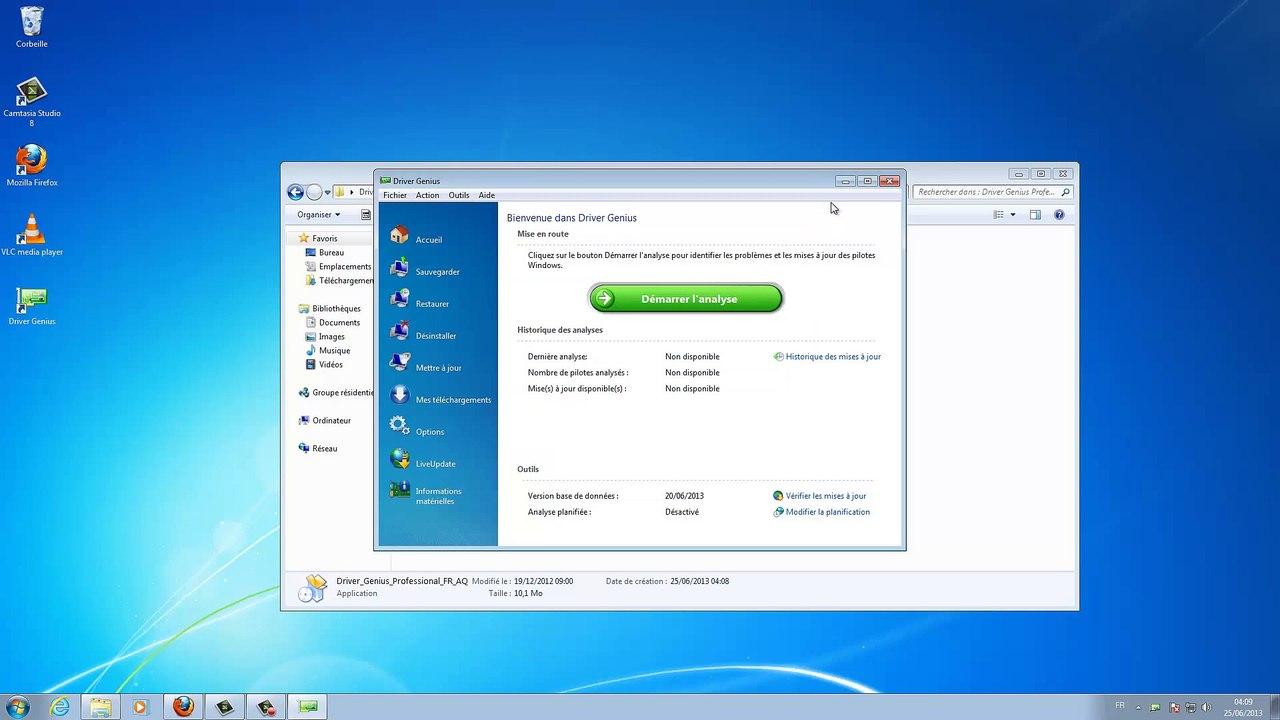Open Firefox from the taskbar

point(183,707)
